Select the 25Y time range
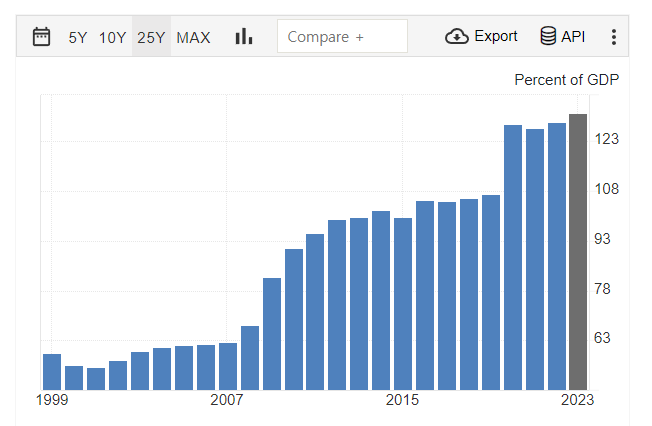Image resolution: width=652 pixels, height=426 pixels. (x=151, y=37)
